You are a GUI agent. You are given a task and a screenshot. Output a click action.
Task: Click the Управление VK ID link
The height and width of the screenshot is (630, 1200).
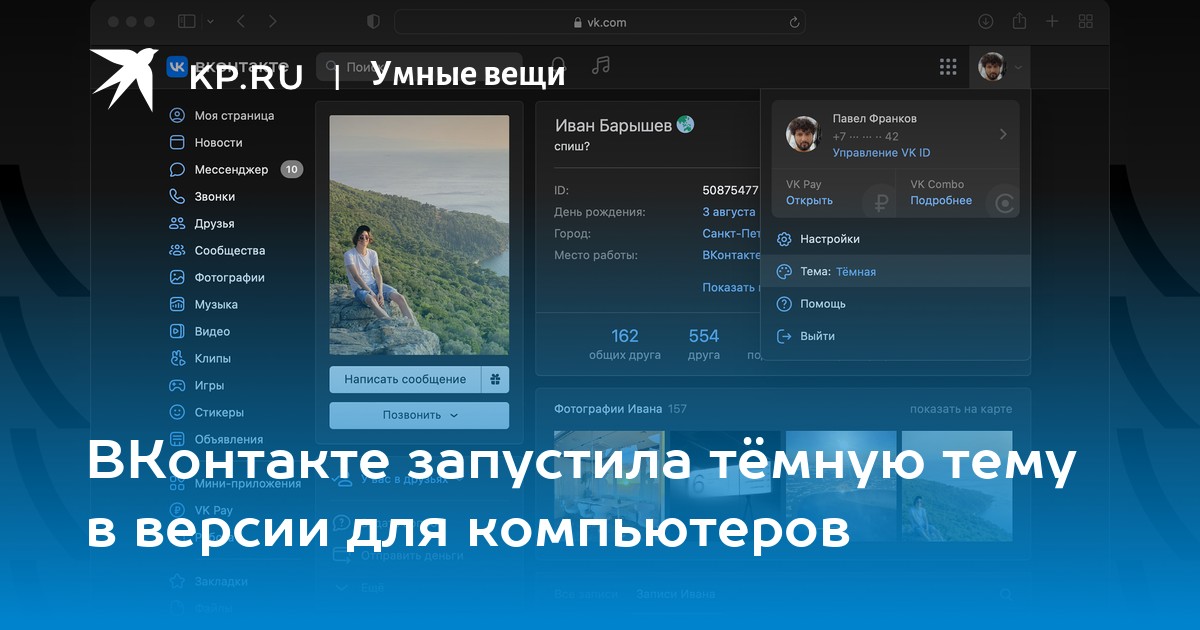[881, 153]
